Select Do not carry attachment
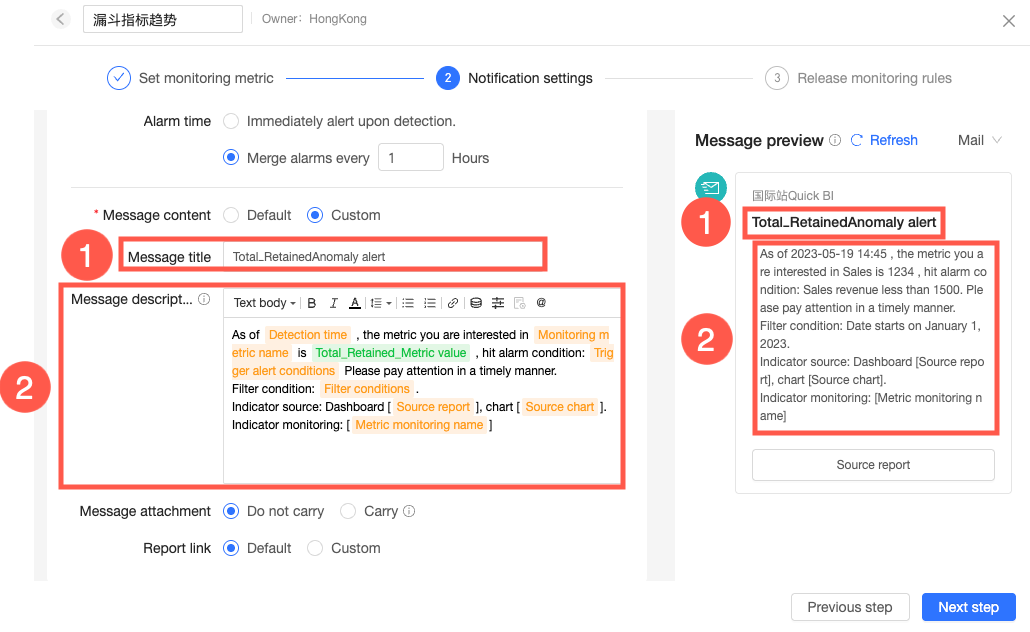Screen dimensions: 1030x632 click(x=231, y=511)
